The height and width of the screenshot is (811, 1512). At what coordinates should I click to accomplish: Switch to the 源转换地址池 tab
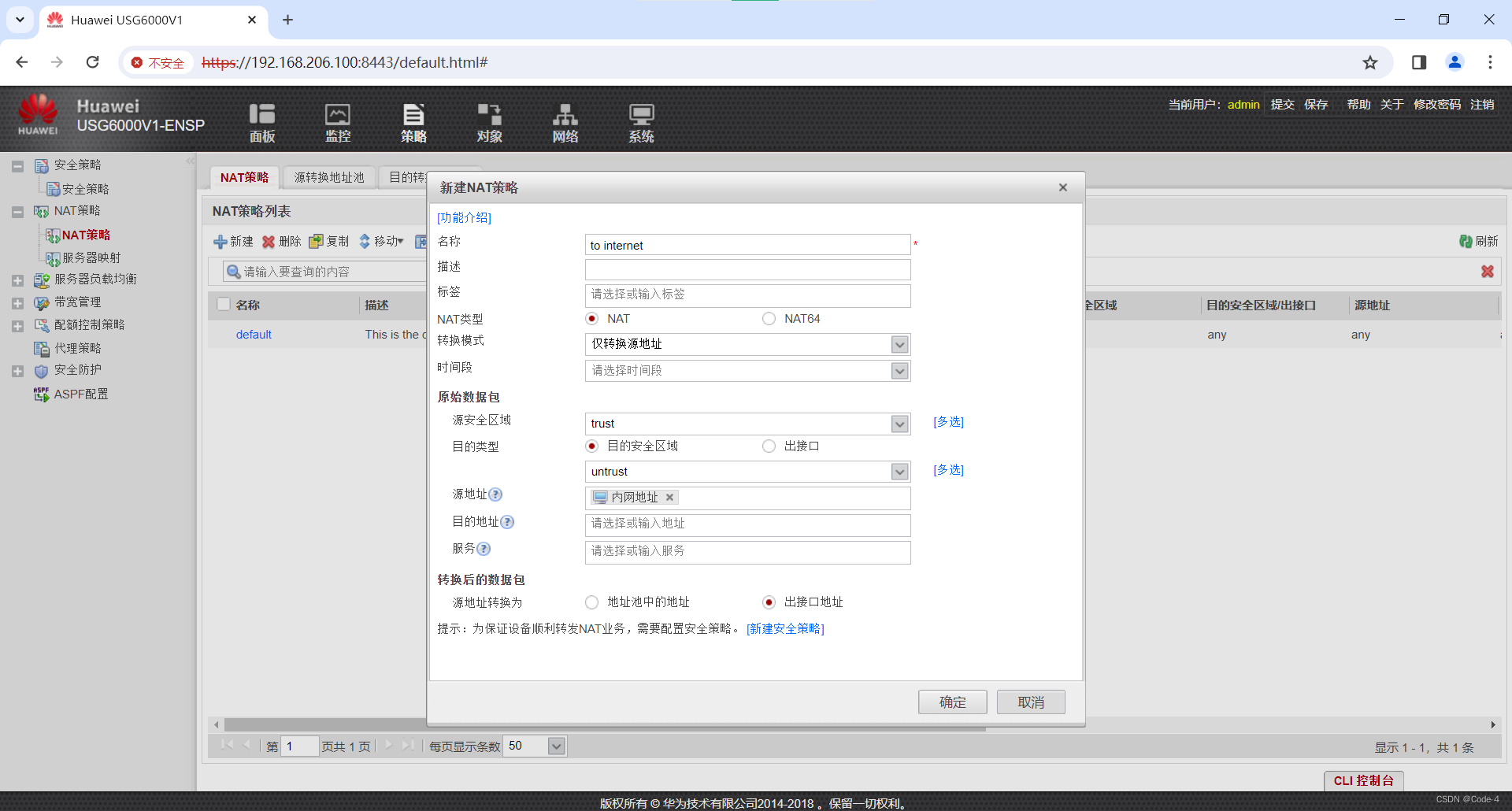pos(329,178)
